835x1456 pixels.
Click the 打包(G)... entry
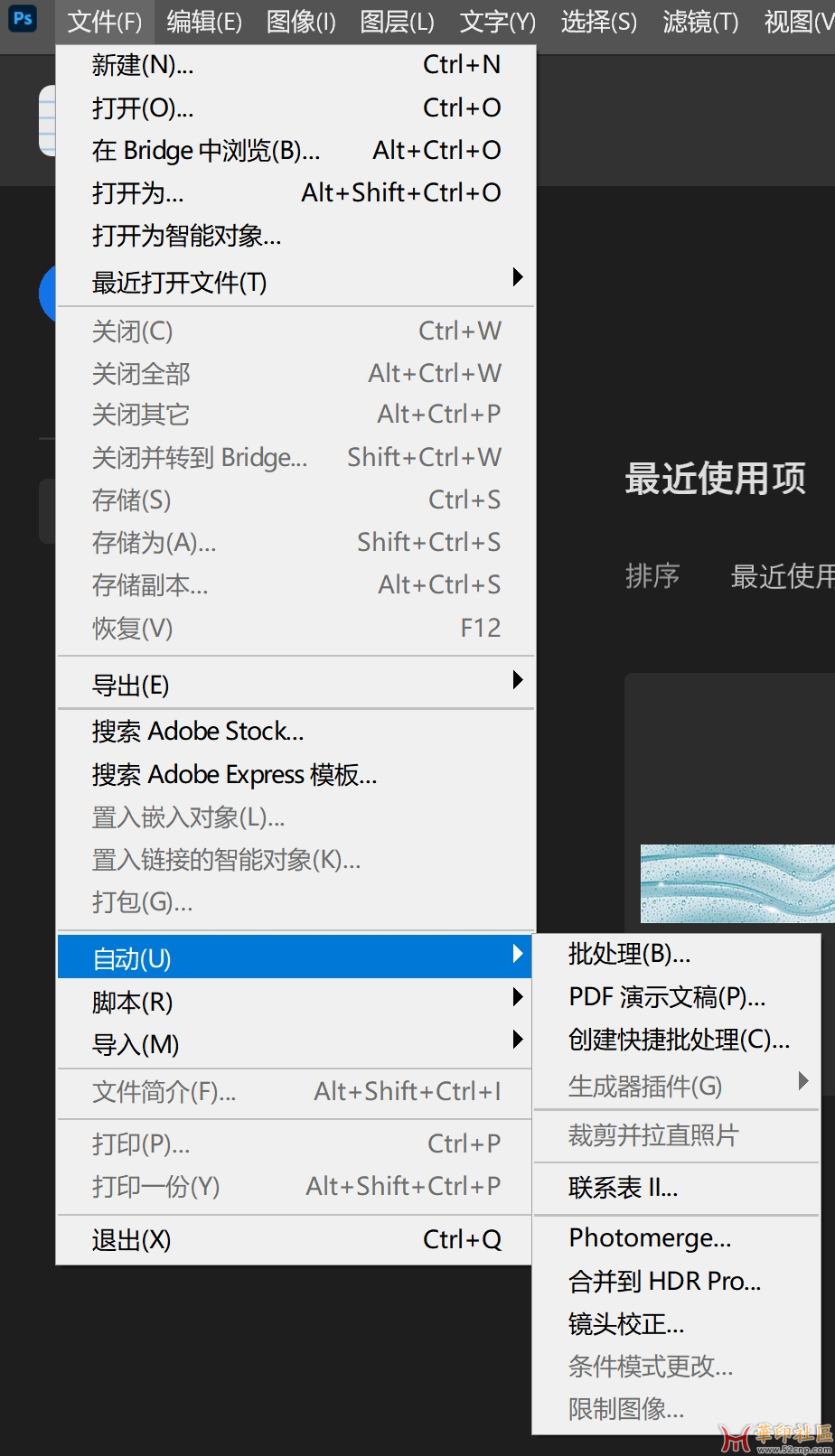pyautogui.click(x=296, y=901)
